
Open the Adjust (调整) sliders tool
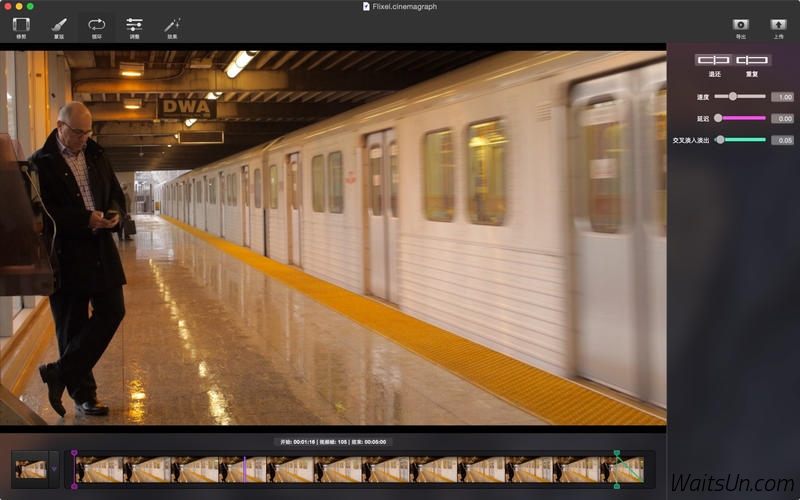pyautogui.click(x=134, y=28)
